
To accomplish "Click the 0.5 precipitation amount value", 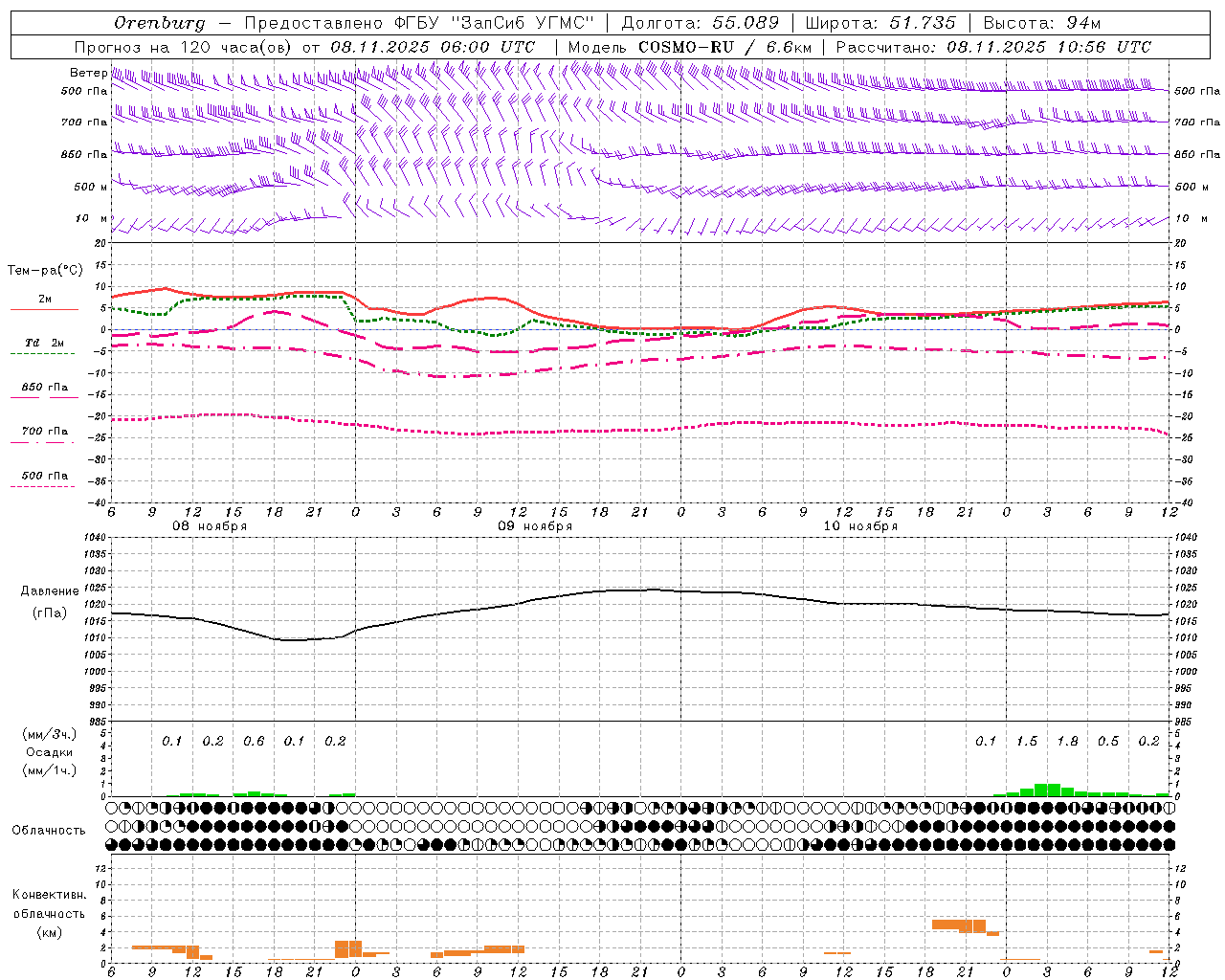I will click(1108, 742).
